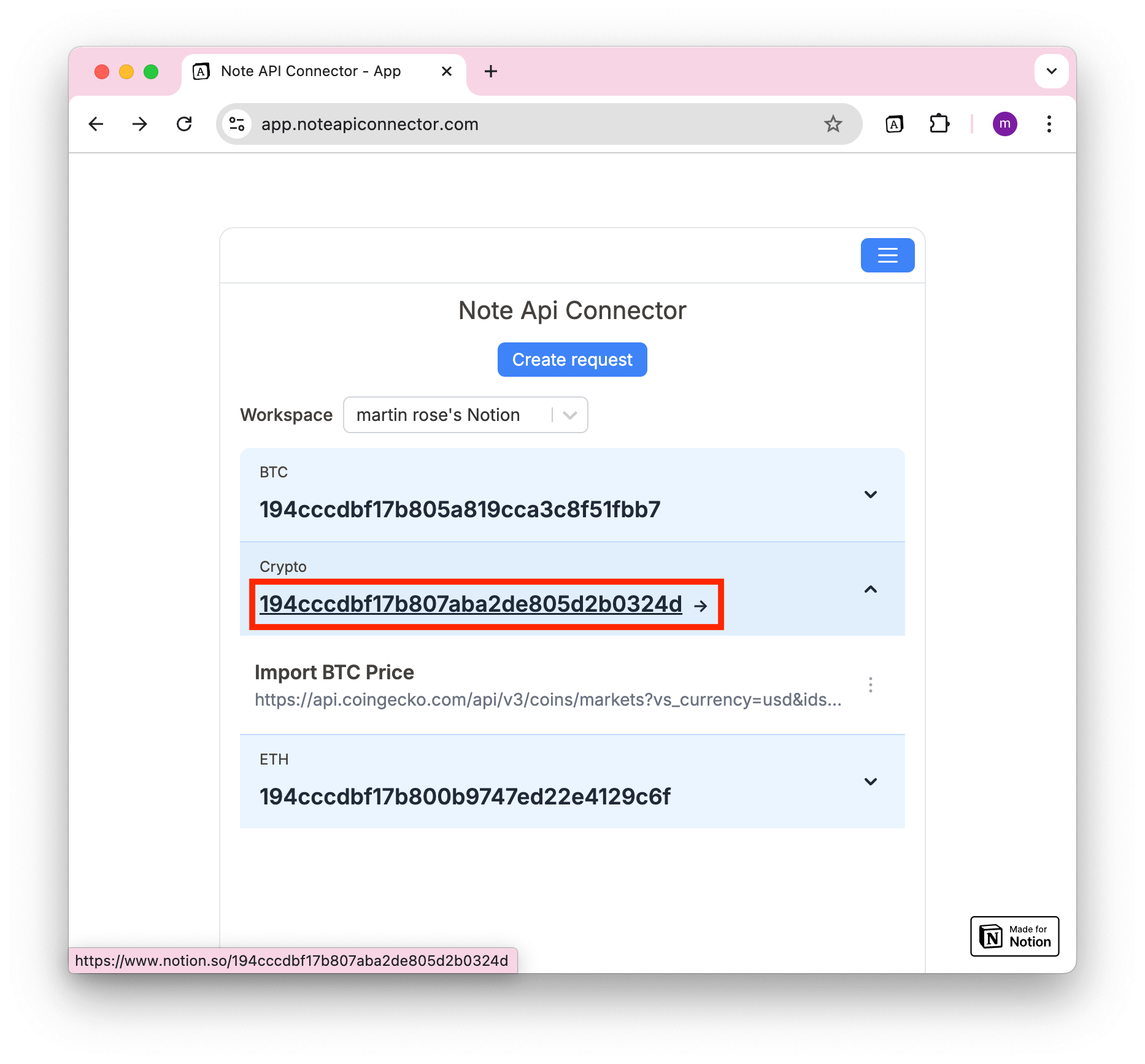Image resolution: width=1145 pixels, height=1064 pixels.
Task: Bookmark this page with the star icon
Action: coord(833,124)
